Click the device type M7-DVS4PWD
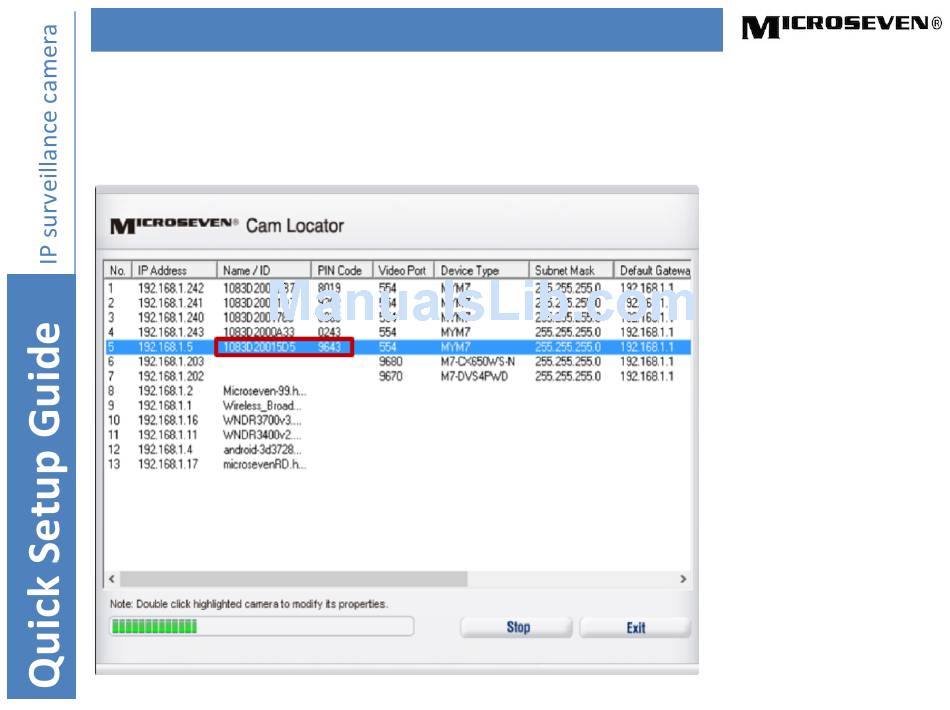Screen dimensions: 950x710 pos(474,376)
